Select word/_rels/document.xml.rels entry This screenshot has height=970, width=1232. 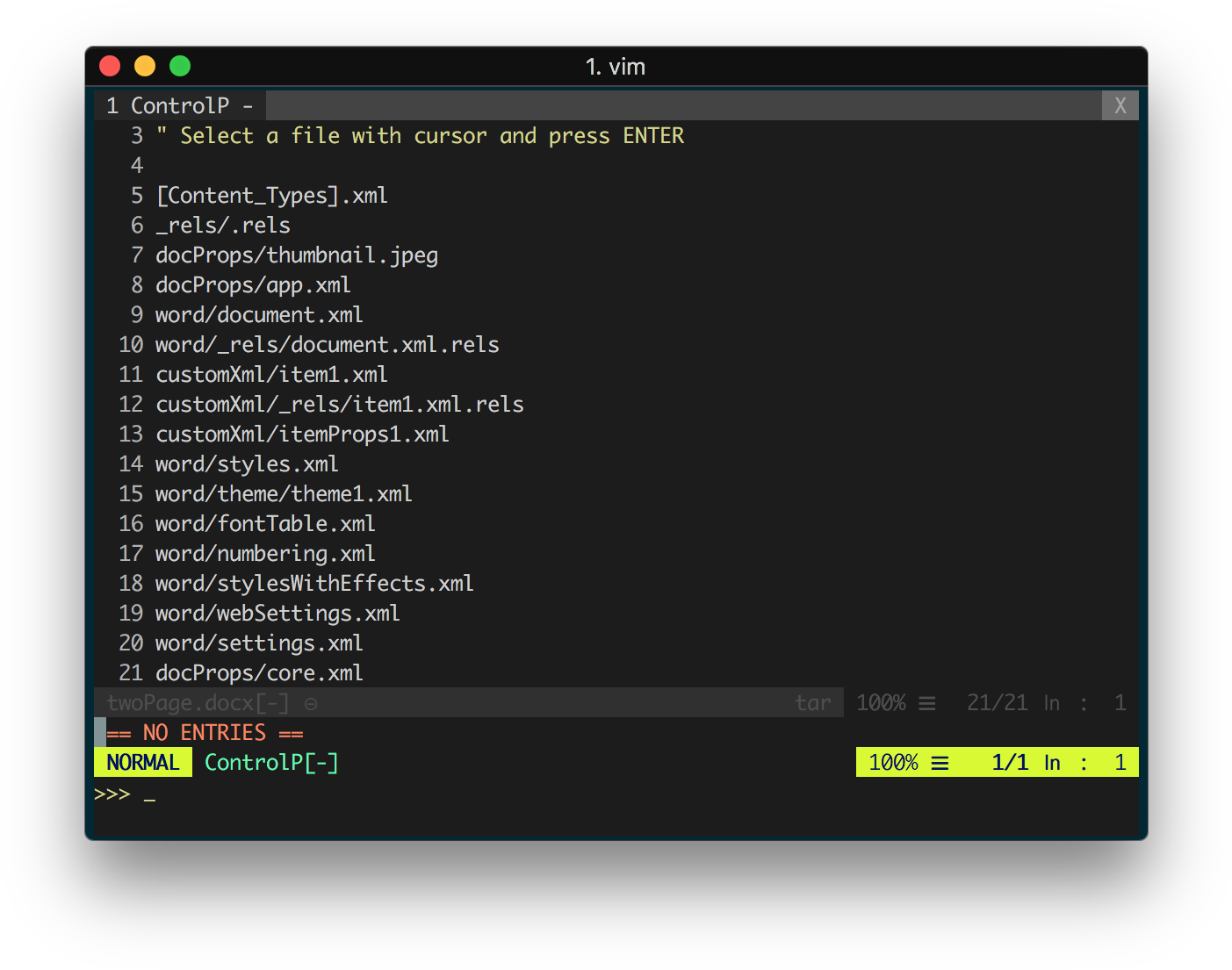point(328,345)
